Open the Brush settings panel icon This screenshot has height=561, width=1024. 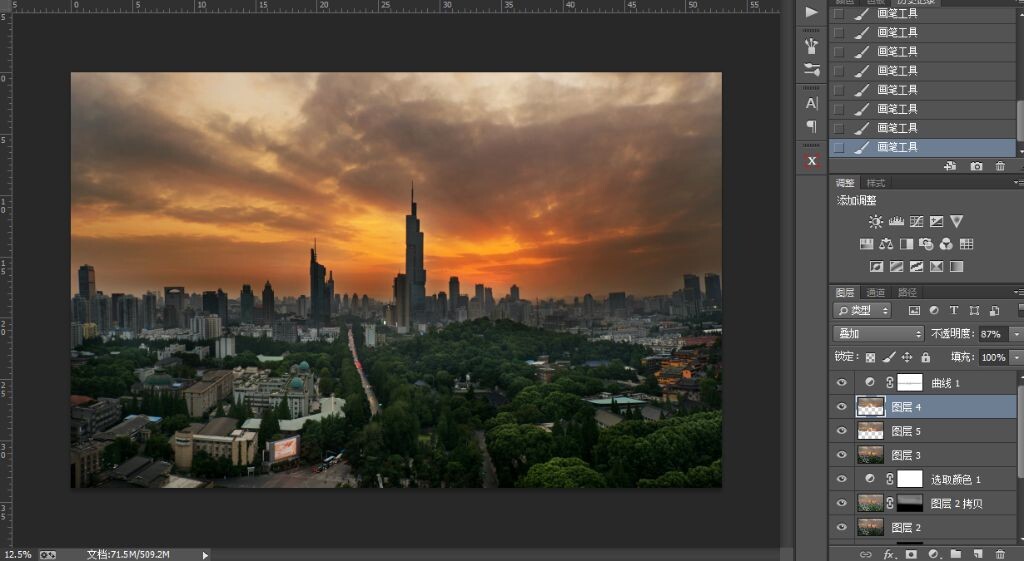point(811,69)
